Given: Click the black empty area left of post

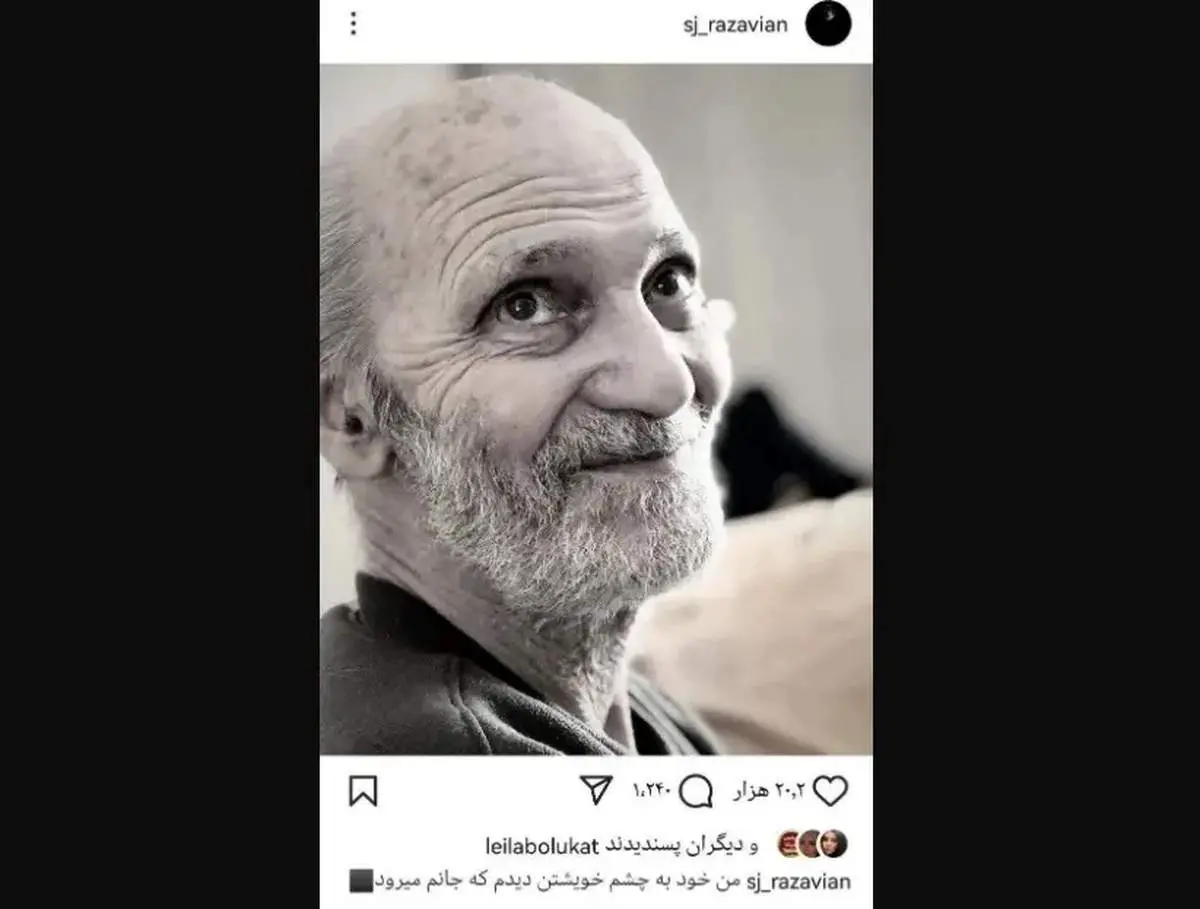Looking at the screenshot, I should [160, 454].
